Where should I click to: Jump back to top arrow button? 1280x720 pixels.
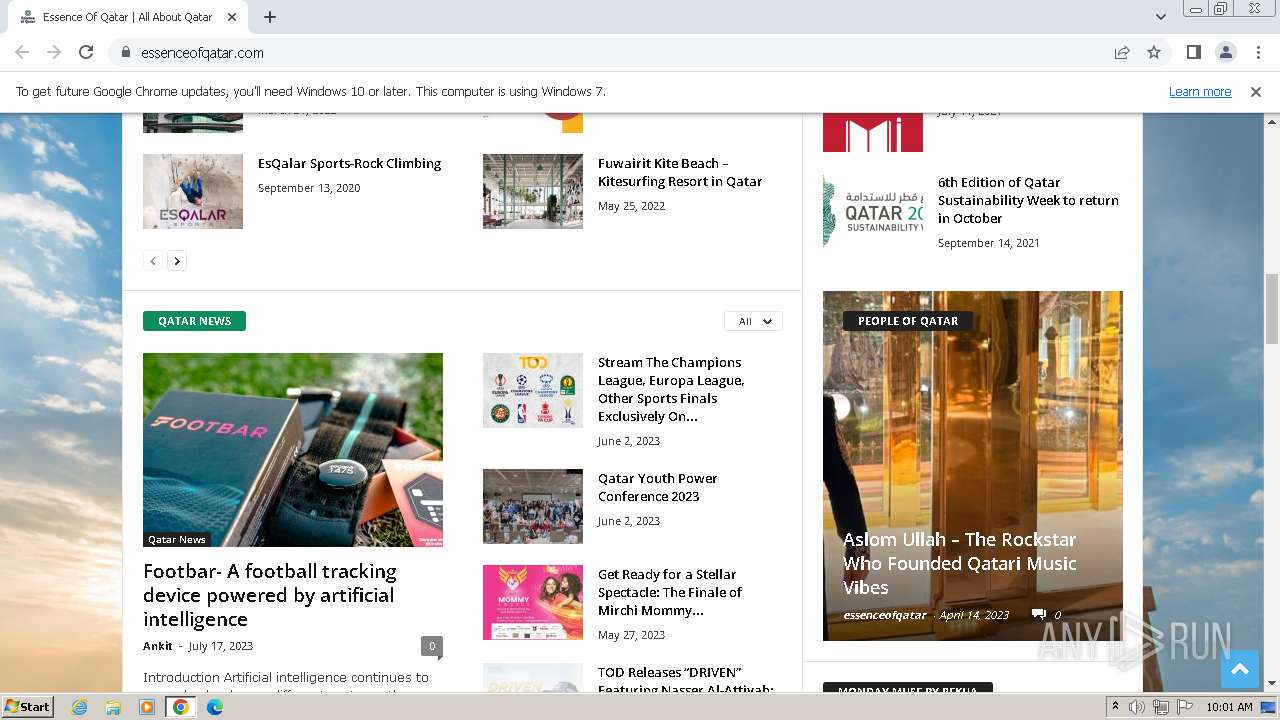point(1240,670)
